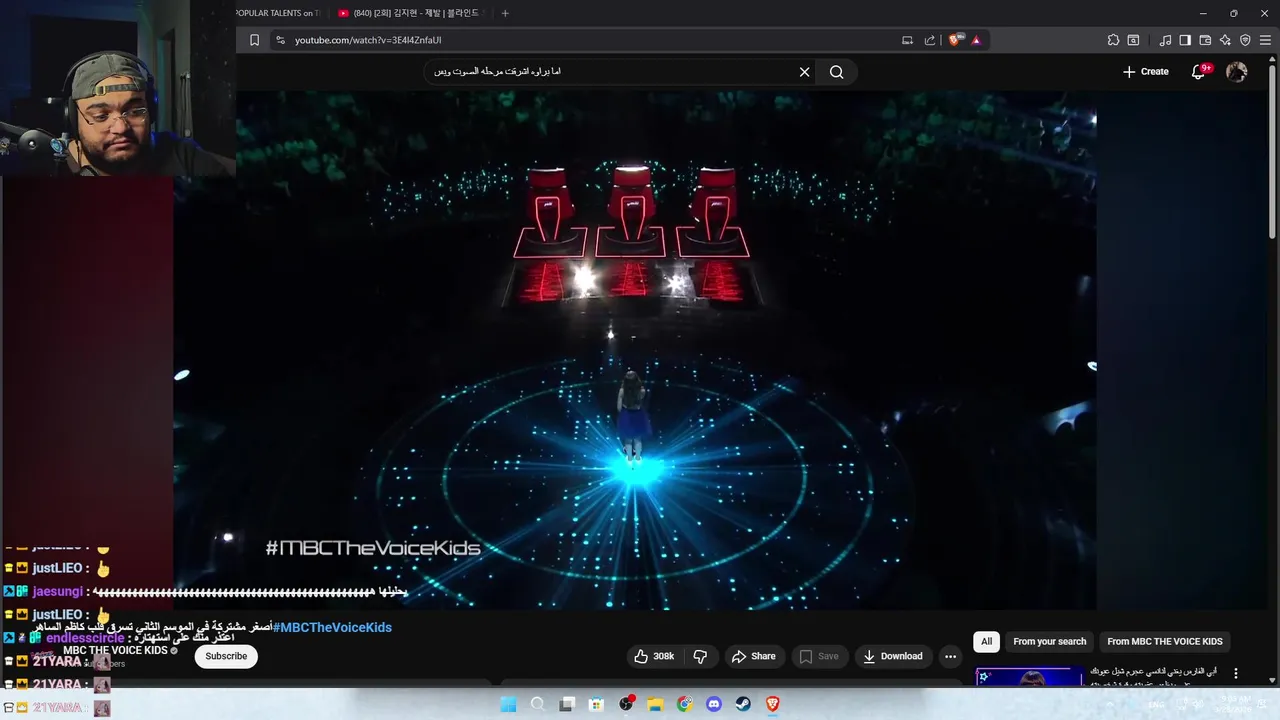Open Brave Wallet icon
The width and height of the screenshot is (1280, 720).
click(x=1205, y=40)
